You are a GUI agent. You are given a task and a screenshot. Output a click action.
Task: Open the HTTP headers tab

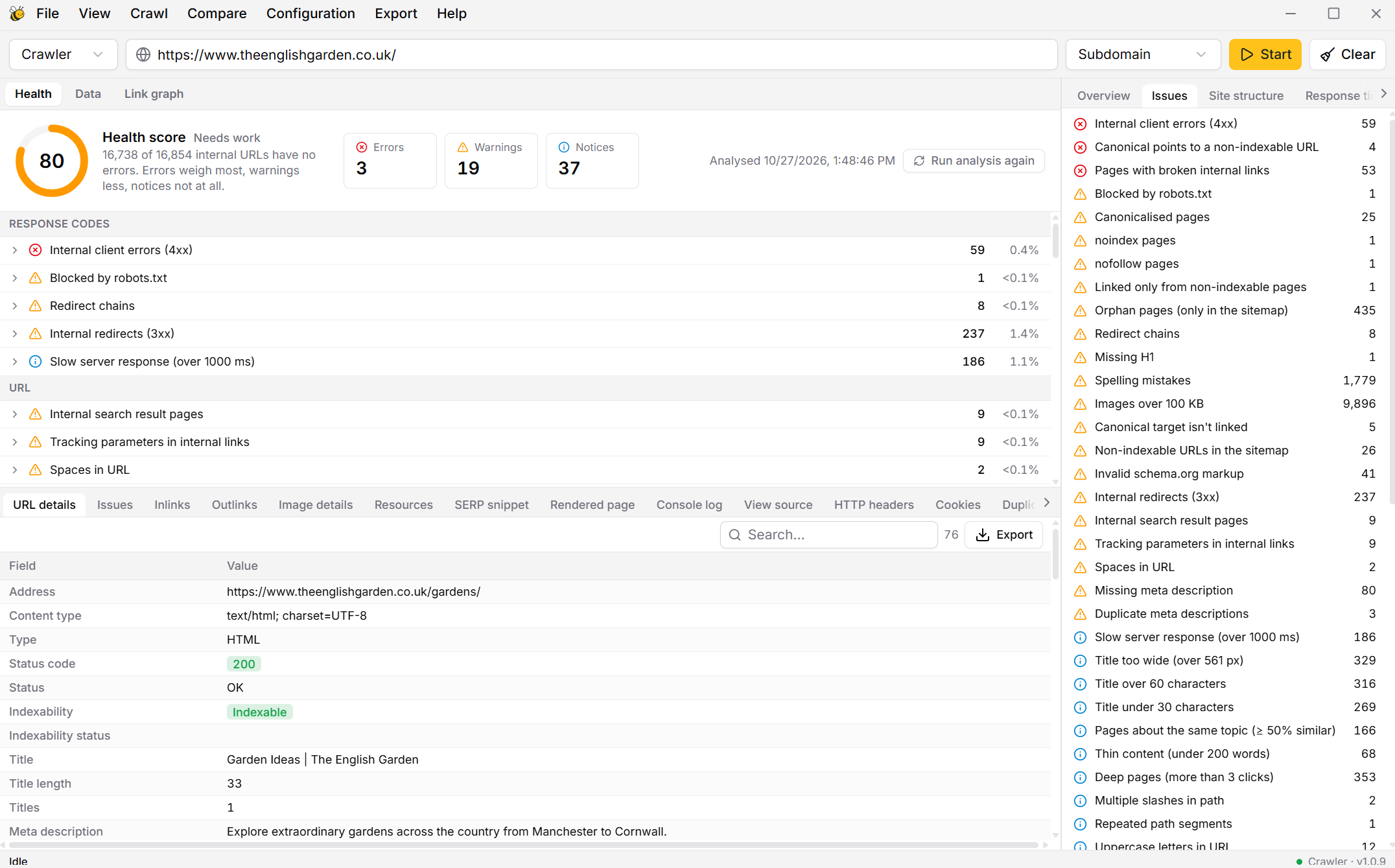point(873,505)
